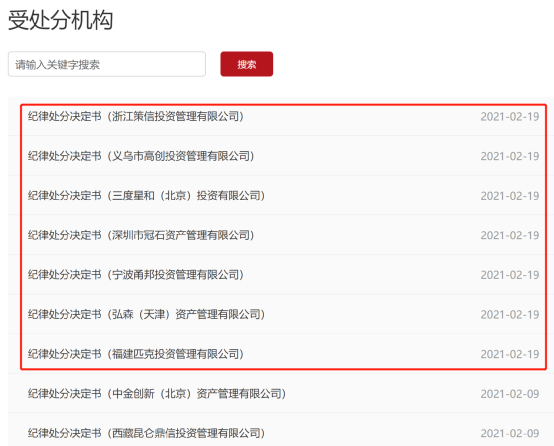Click date 2021-02-19 in 义乌市高创 row
The image size is (554, 446).
510,156
